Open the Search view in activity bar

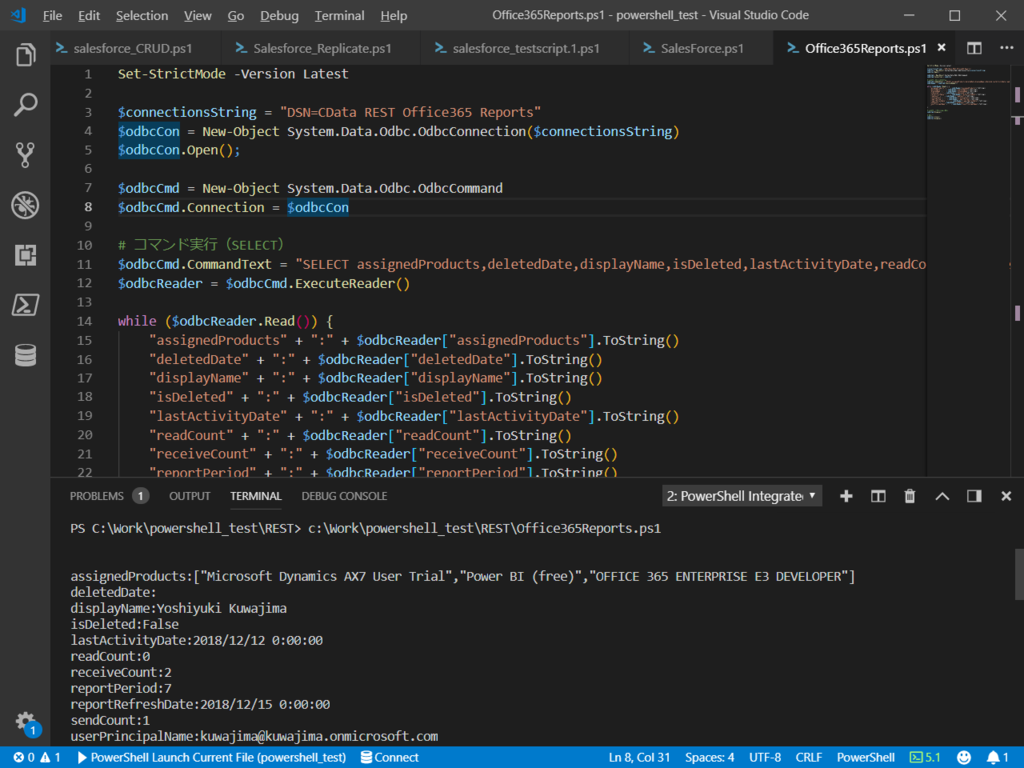pos(25,104)
